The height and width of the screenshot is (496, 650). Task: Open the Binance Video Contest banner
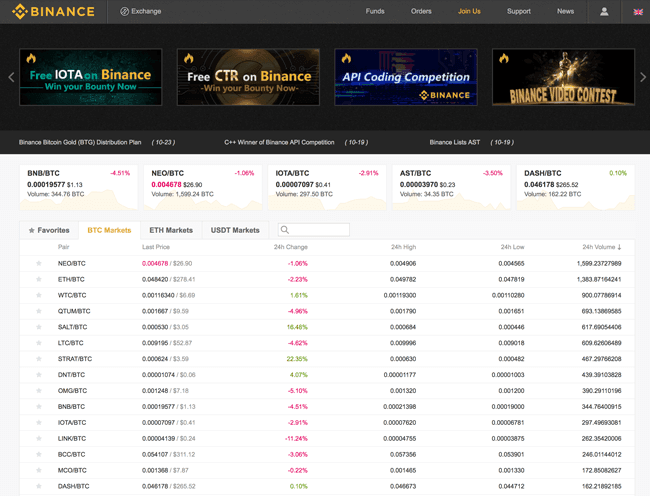563,77
